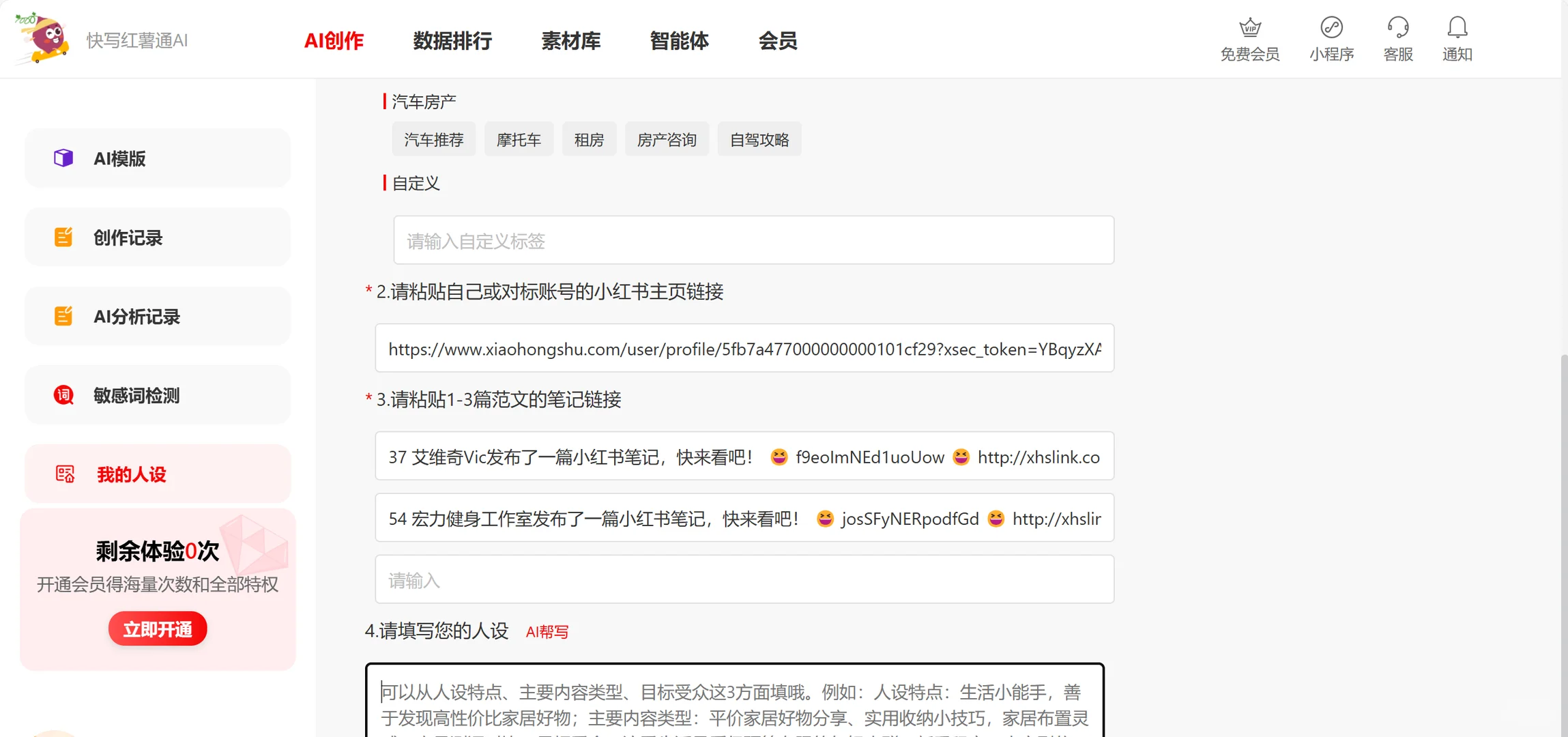Open the 小程序 mini-program icon

click(1331, 29)
